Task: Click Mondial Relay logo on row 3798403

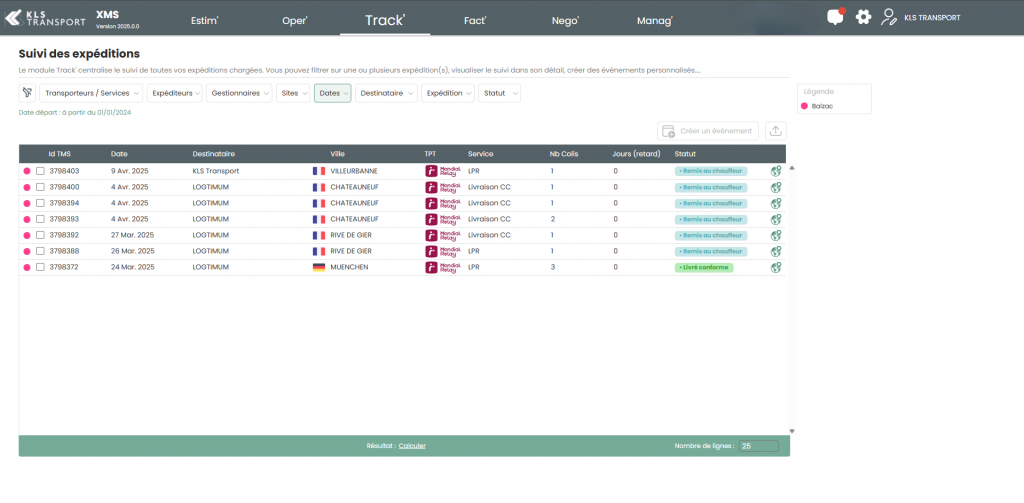Action: (443, 171)
